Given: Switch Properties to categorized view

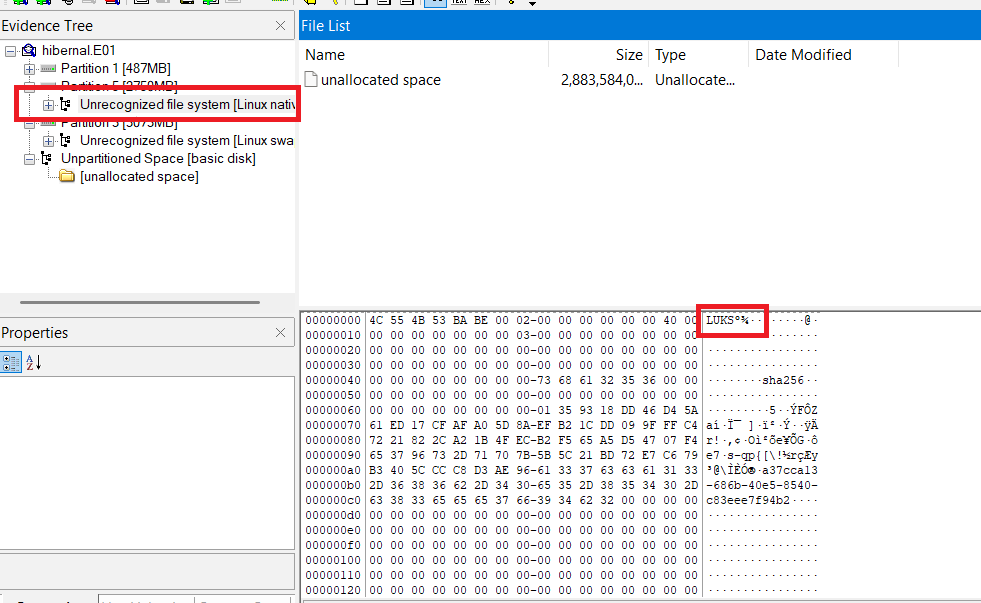Looking at the screenshot, I should click(11, 362).
